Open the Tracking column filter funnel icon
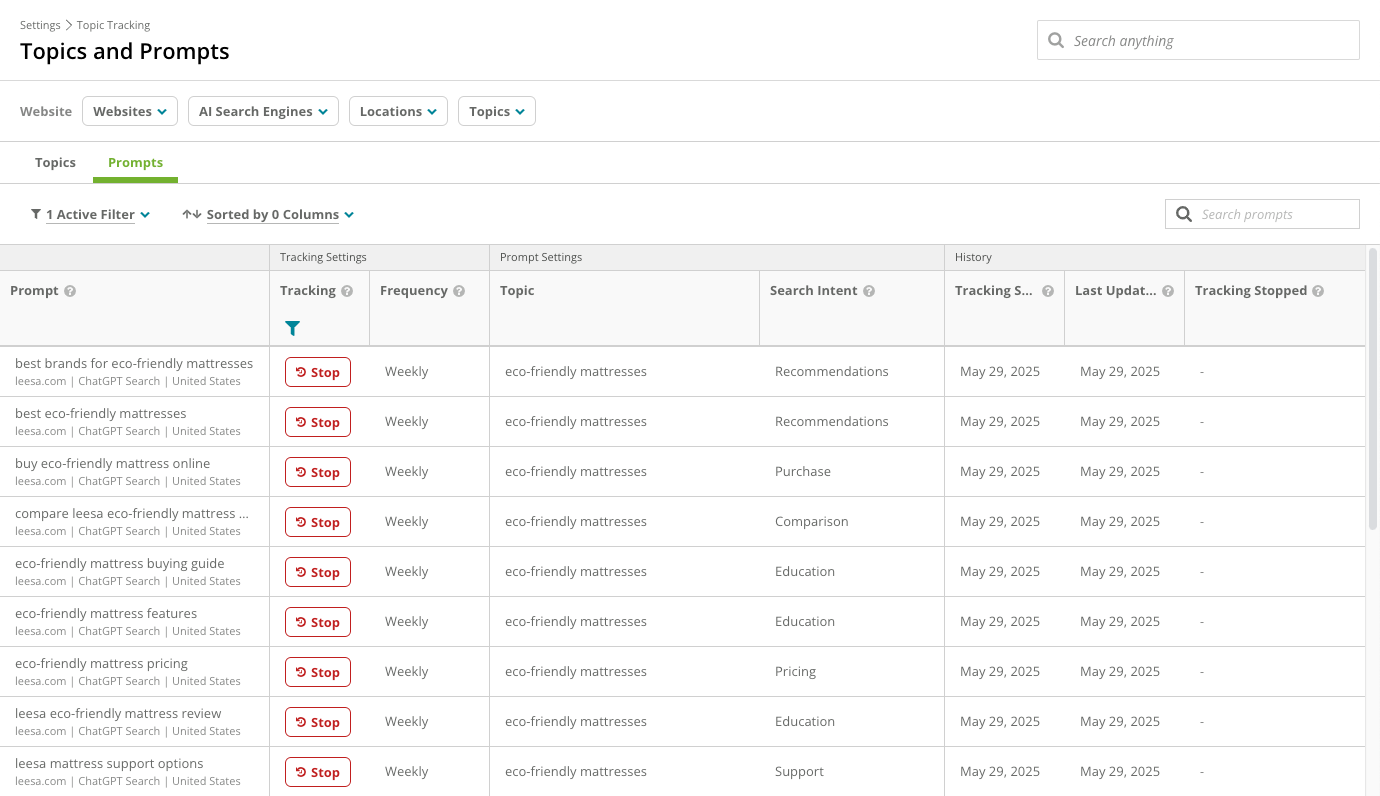Screen dimensions: 1380x796 (292, 328)
